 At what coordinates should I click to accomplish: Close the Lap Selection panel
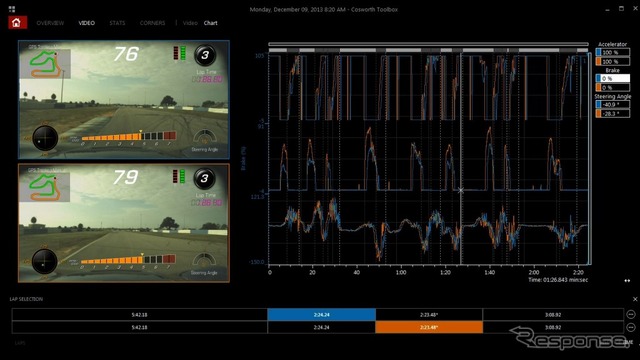tap(635, 299)
